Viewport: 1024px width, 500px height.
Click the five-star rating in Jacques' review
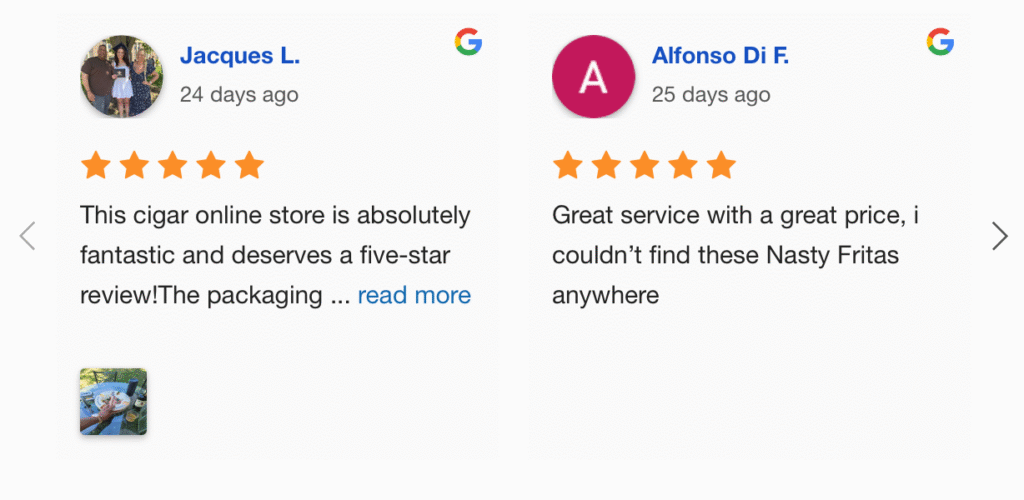click(x=172, y=165)
